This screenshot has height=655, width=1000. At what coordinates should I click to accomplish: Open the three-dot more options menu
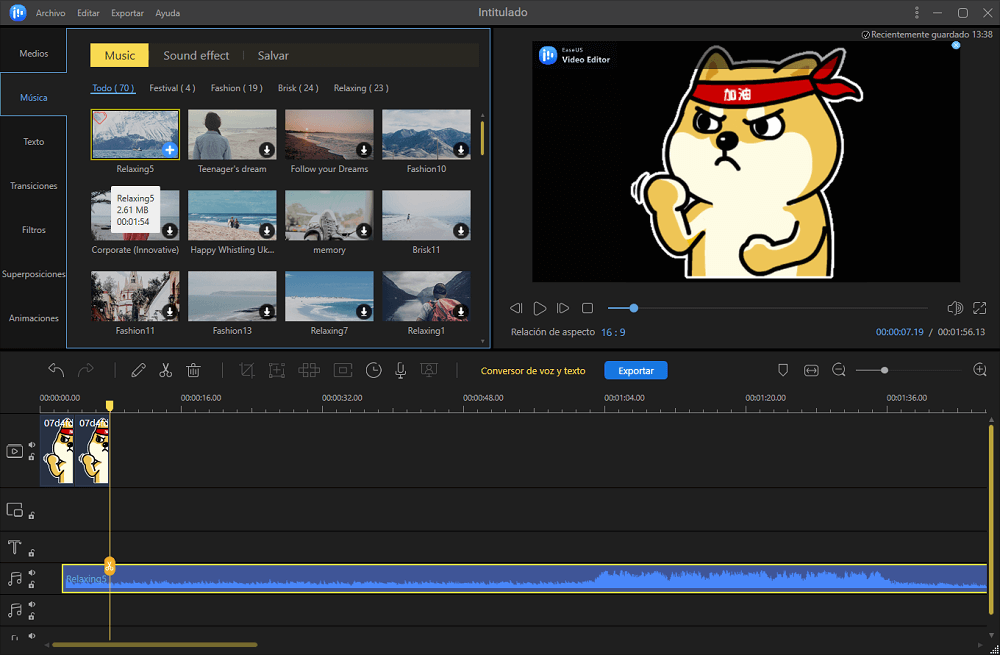[917, 13]
